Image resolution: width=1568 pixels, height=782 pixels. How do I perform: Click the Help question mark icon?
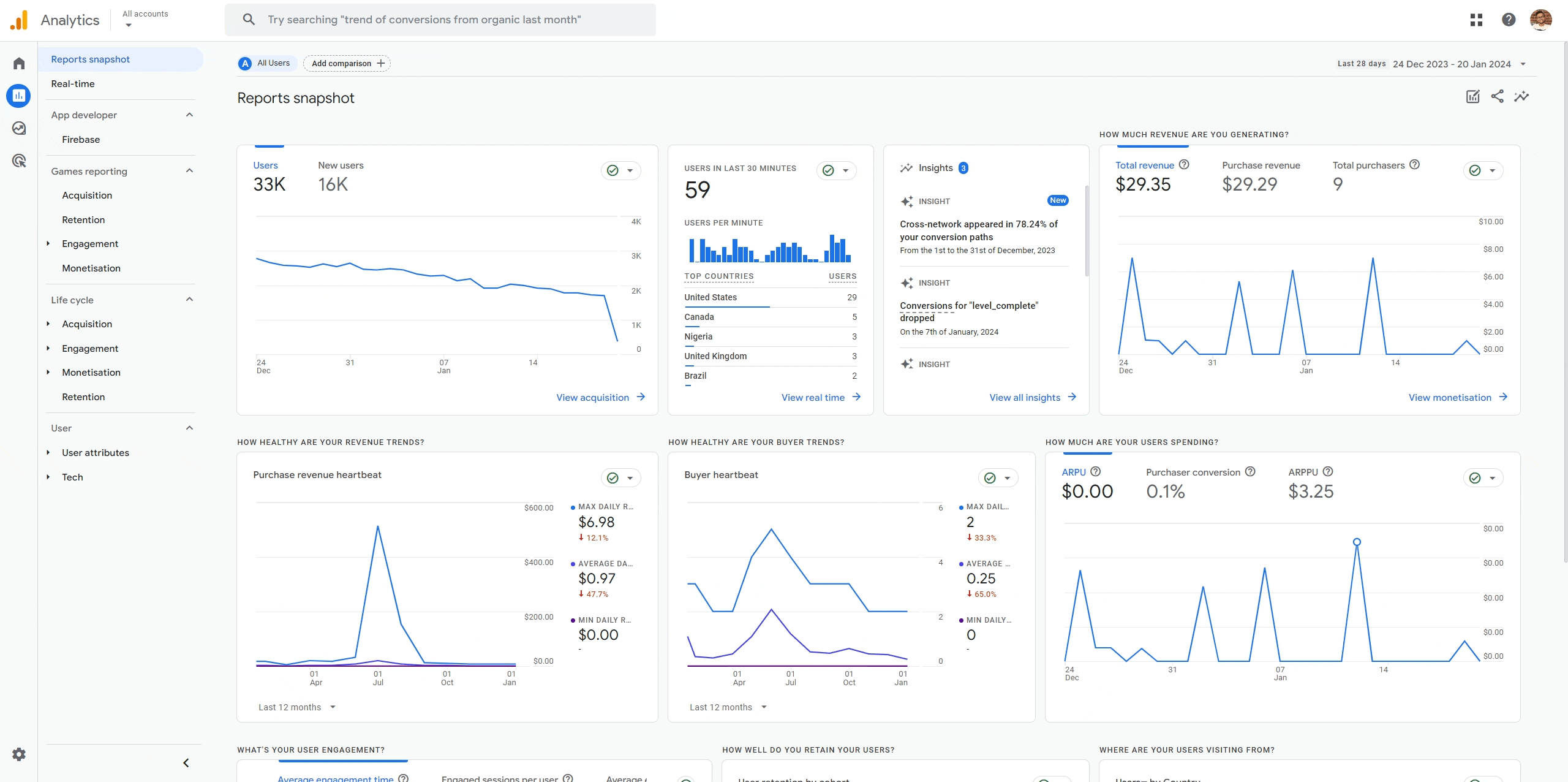pyautogui.click(x=1509, y=20)
